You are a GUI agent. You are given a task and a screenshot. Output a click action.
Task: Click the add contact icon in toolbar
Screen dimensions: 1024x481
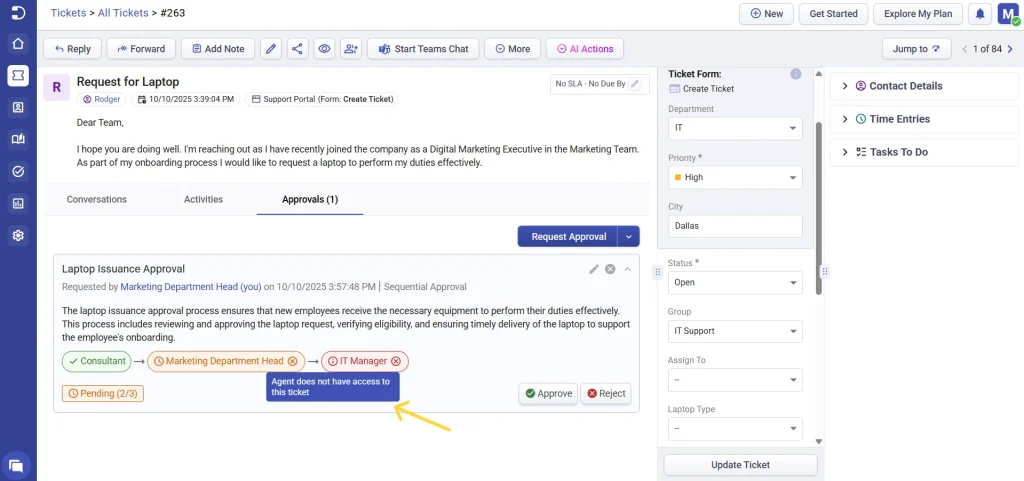(x=350, y=48)
